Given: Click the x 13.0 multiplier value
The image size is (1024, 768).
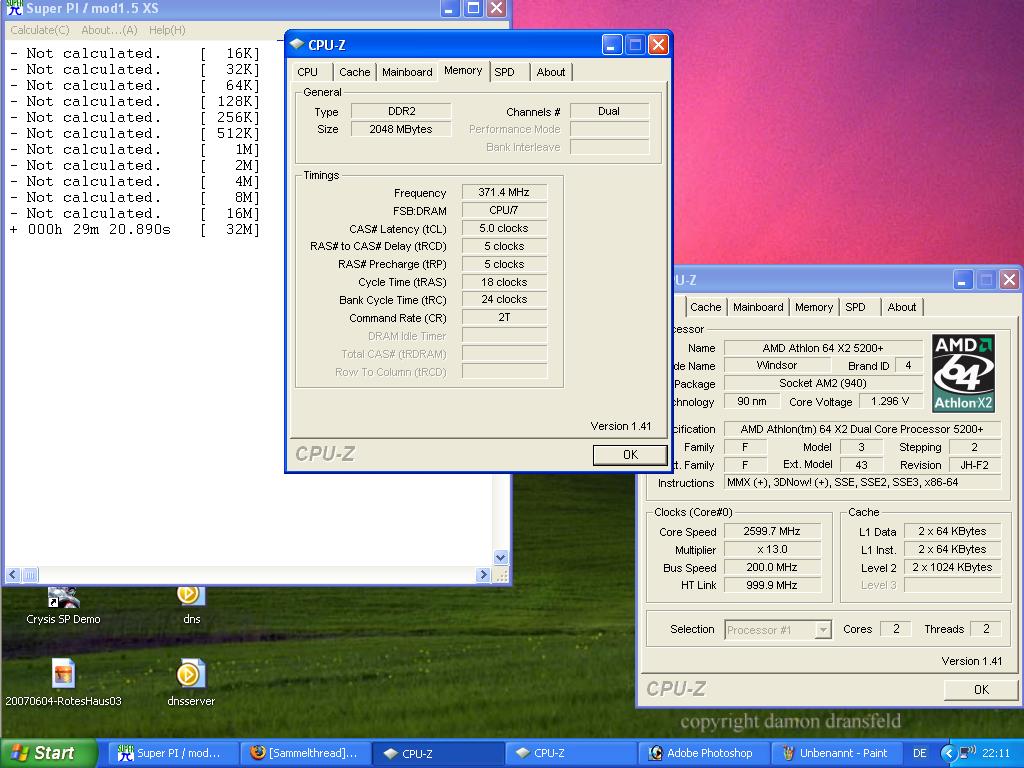Looking at the screenshot, I should [x=772, y=549].
